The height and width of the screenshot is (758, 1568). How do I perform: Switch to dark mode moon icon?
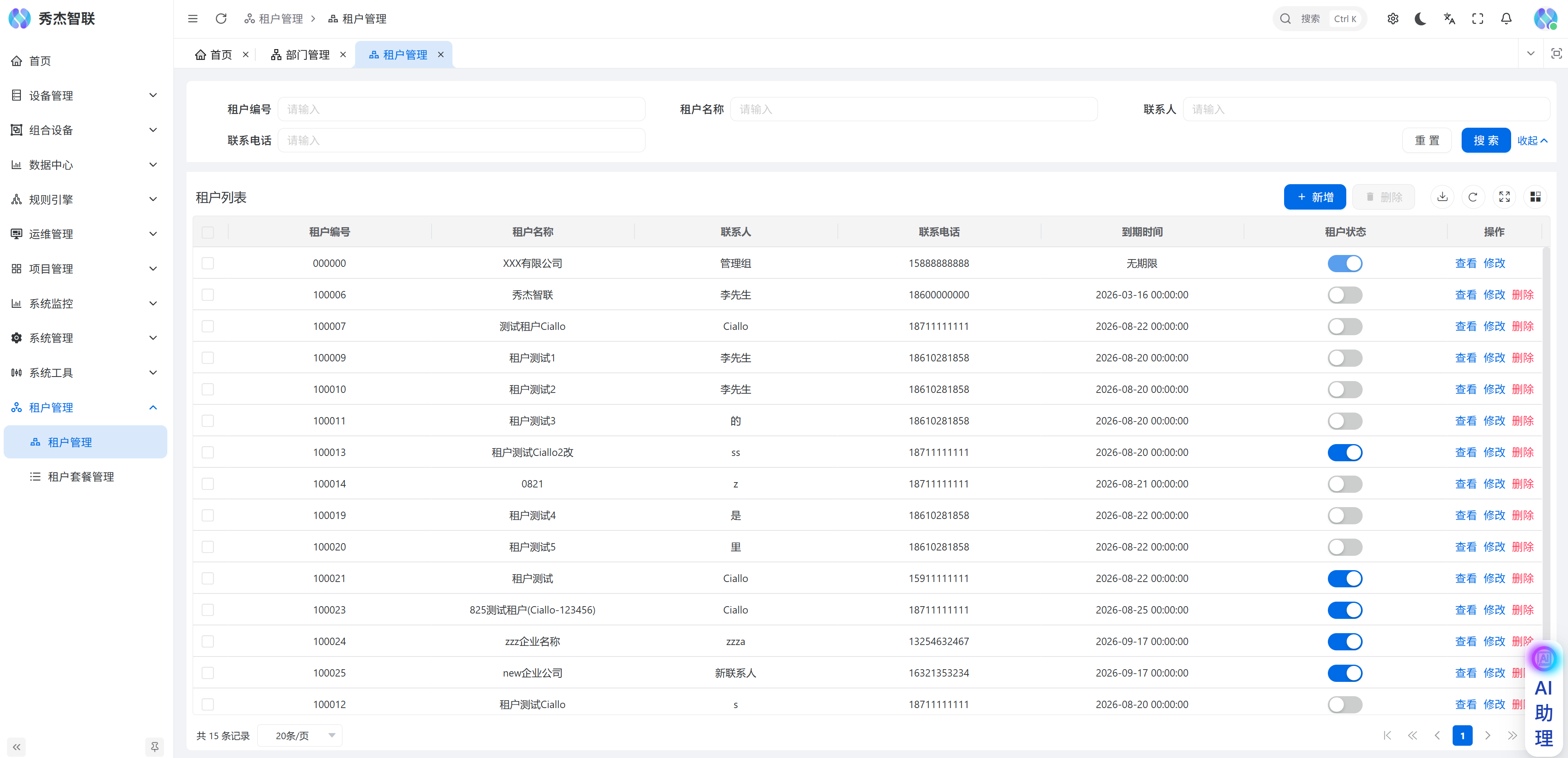(1421, 19)
